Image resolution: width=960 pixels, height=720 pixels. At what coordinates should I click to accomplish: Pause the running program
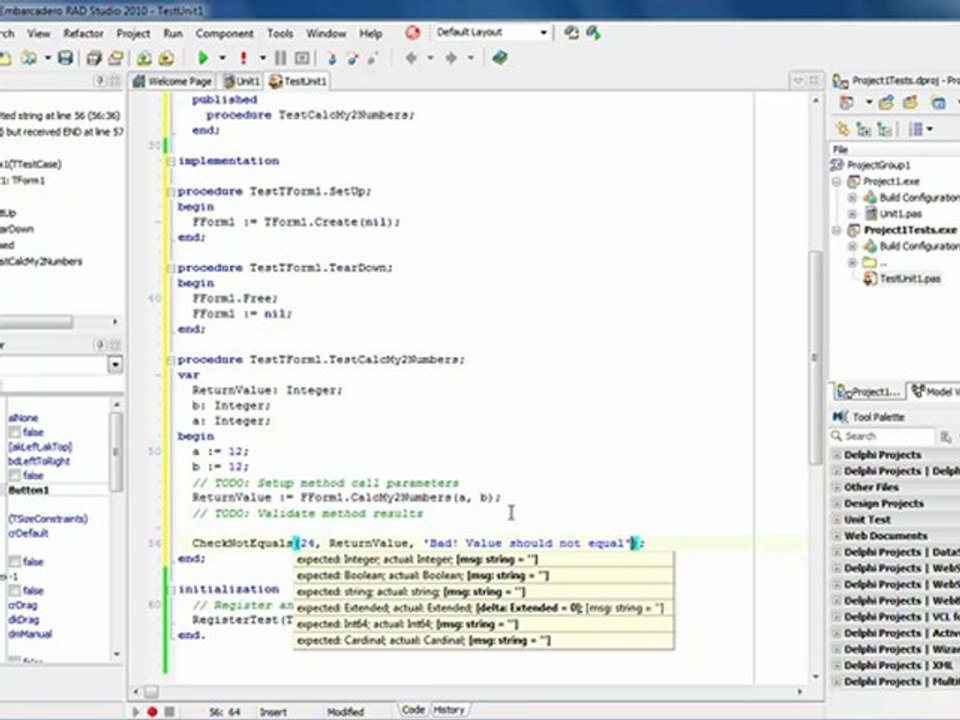coord(280,58)
